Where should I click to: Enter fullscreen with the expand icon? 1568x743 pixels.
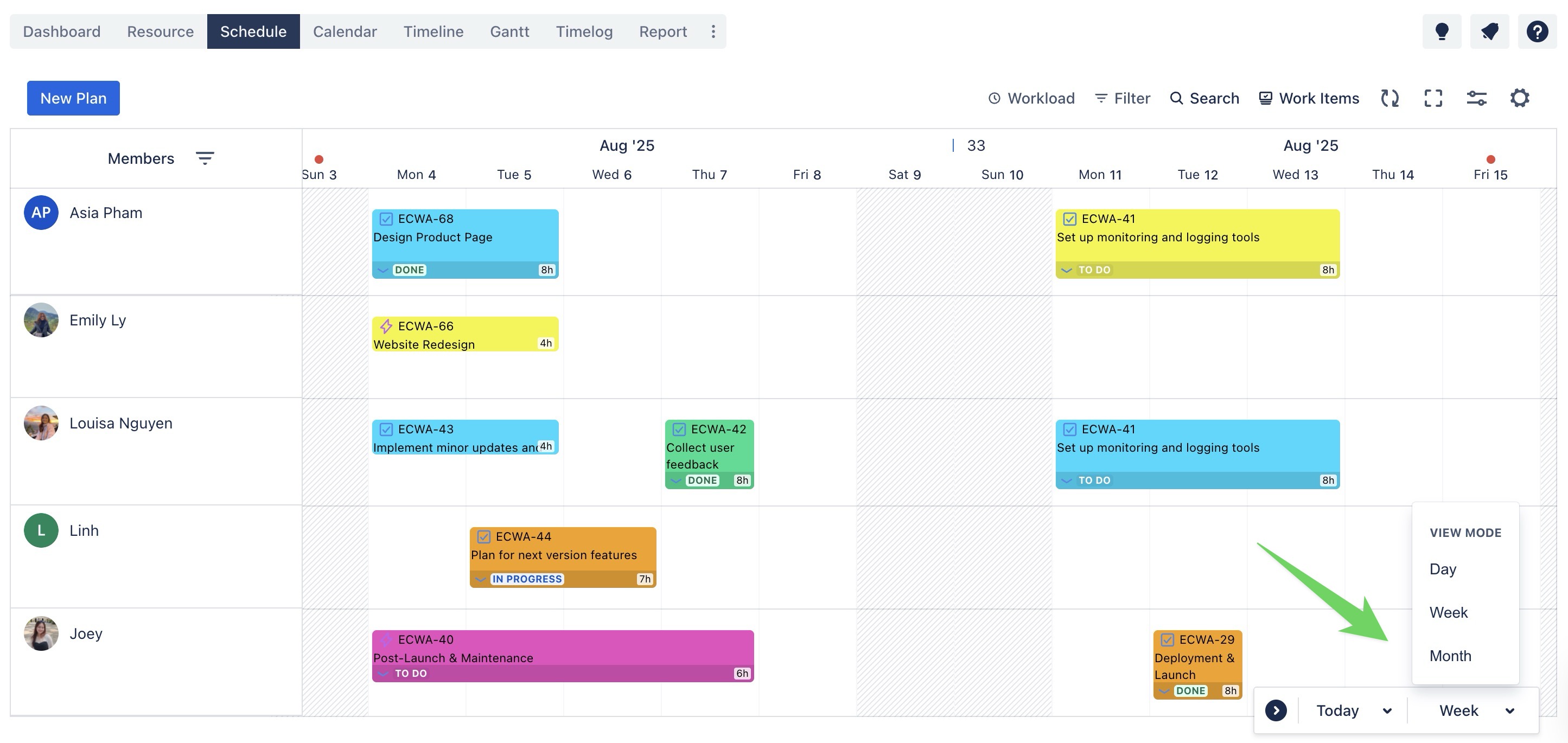[1433, 98]
